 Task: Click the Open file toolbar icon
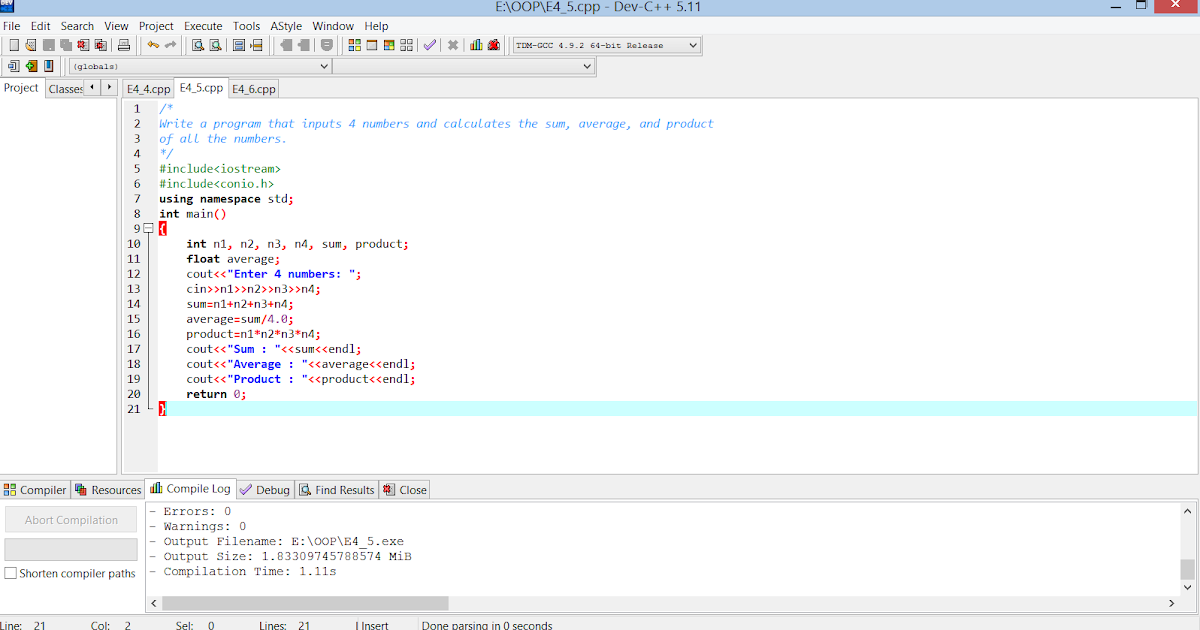coord(30,45)
